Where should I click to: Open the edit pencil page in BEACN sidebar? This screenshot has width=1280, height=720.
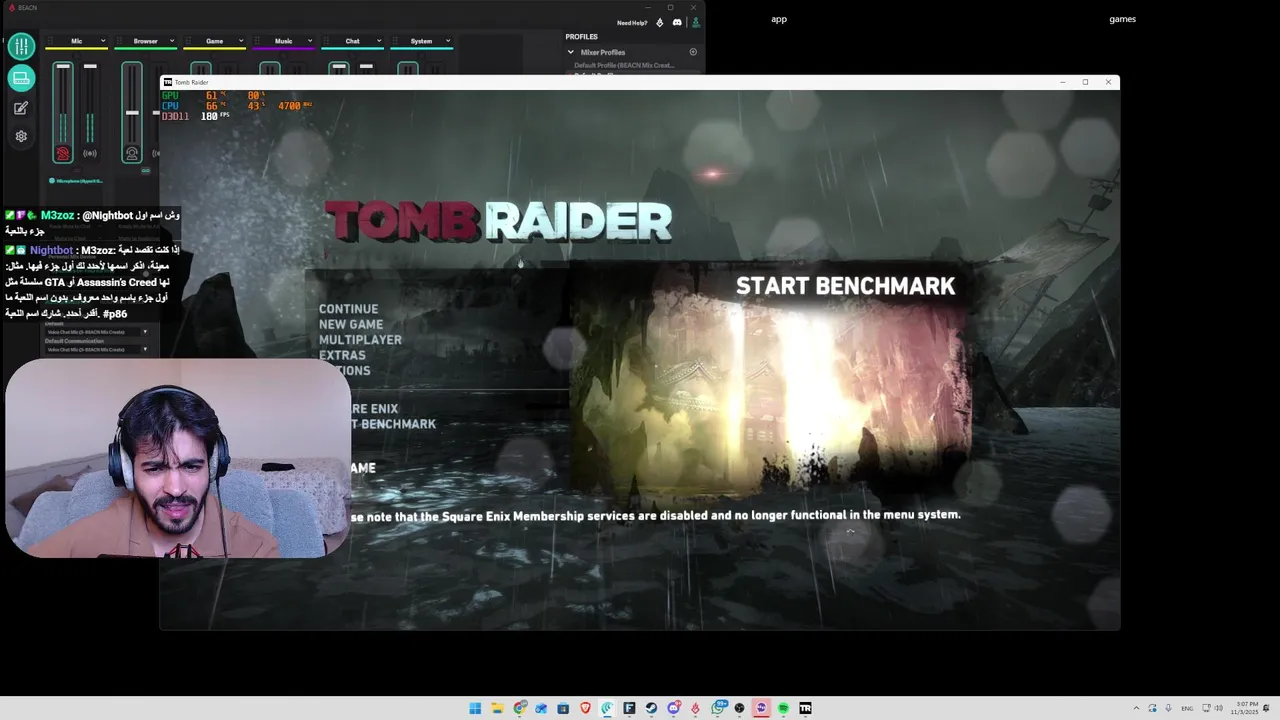click(x=21, y=108)
